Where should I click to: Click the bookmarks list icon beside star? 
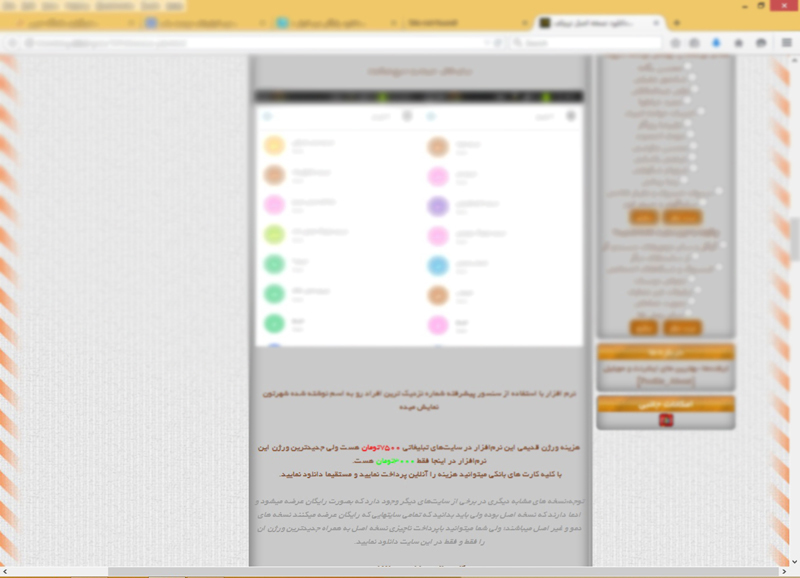pyautogui.click(x=694, y=43)
